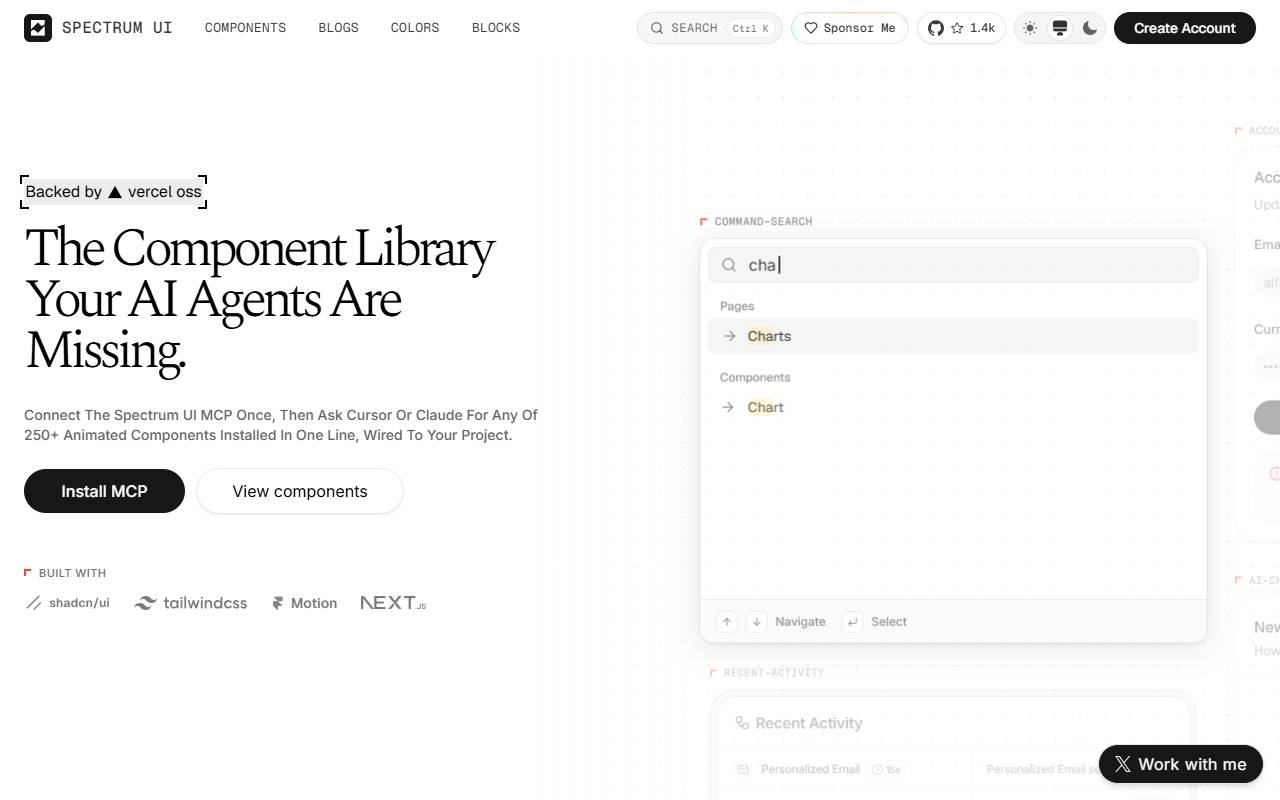Click the "Select" hint text in command footer

[x=889, y=622]
